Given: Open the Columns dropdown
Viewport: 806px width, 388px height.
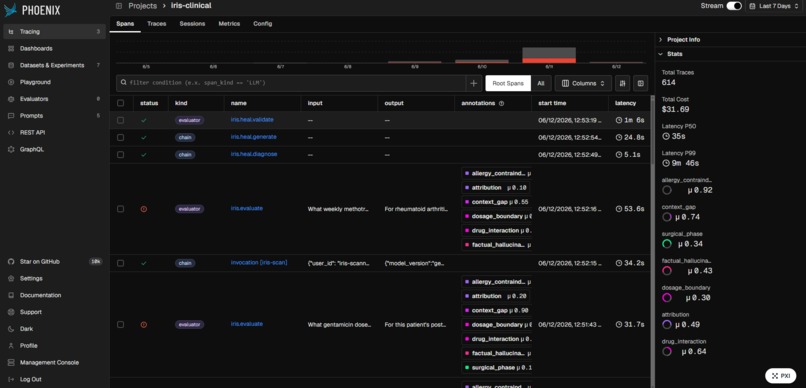Looking at the screenshot, I should tap(583, 83).
